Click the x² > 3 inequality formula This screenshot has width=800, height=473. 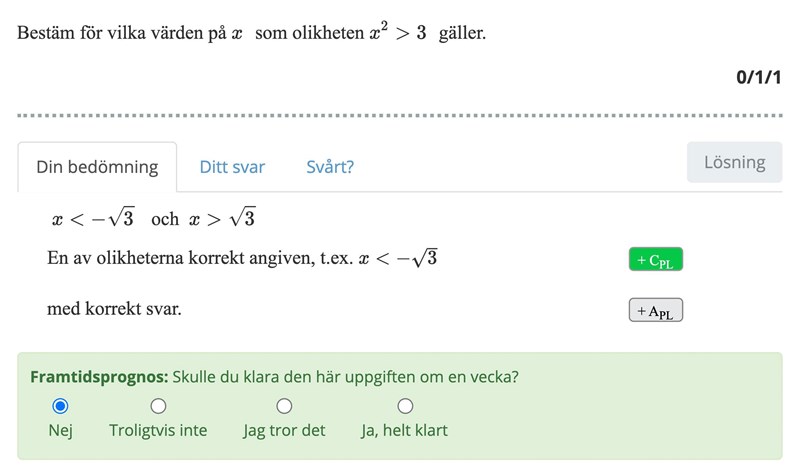tap(399, 32)
